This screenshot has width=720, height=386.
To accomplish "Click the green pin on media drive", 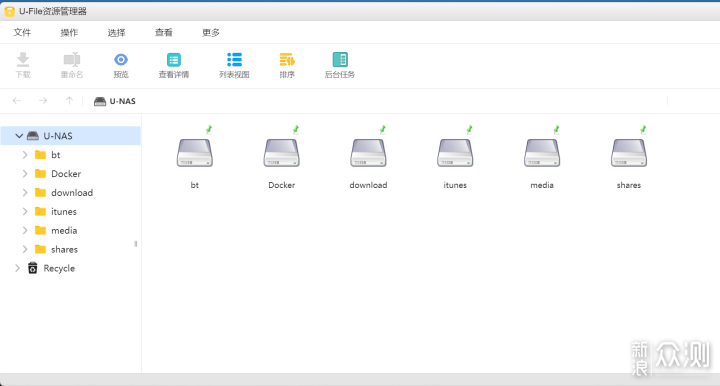I will pyautogui.click(x=556, y=129).
